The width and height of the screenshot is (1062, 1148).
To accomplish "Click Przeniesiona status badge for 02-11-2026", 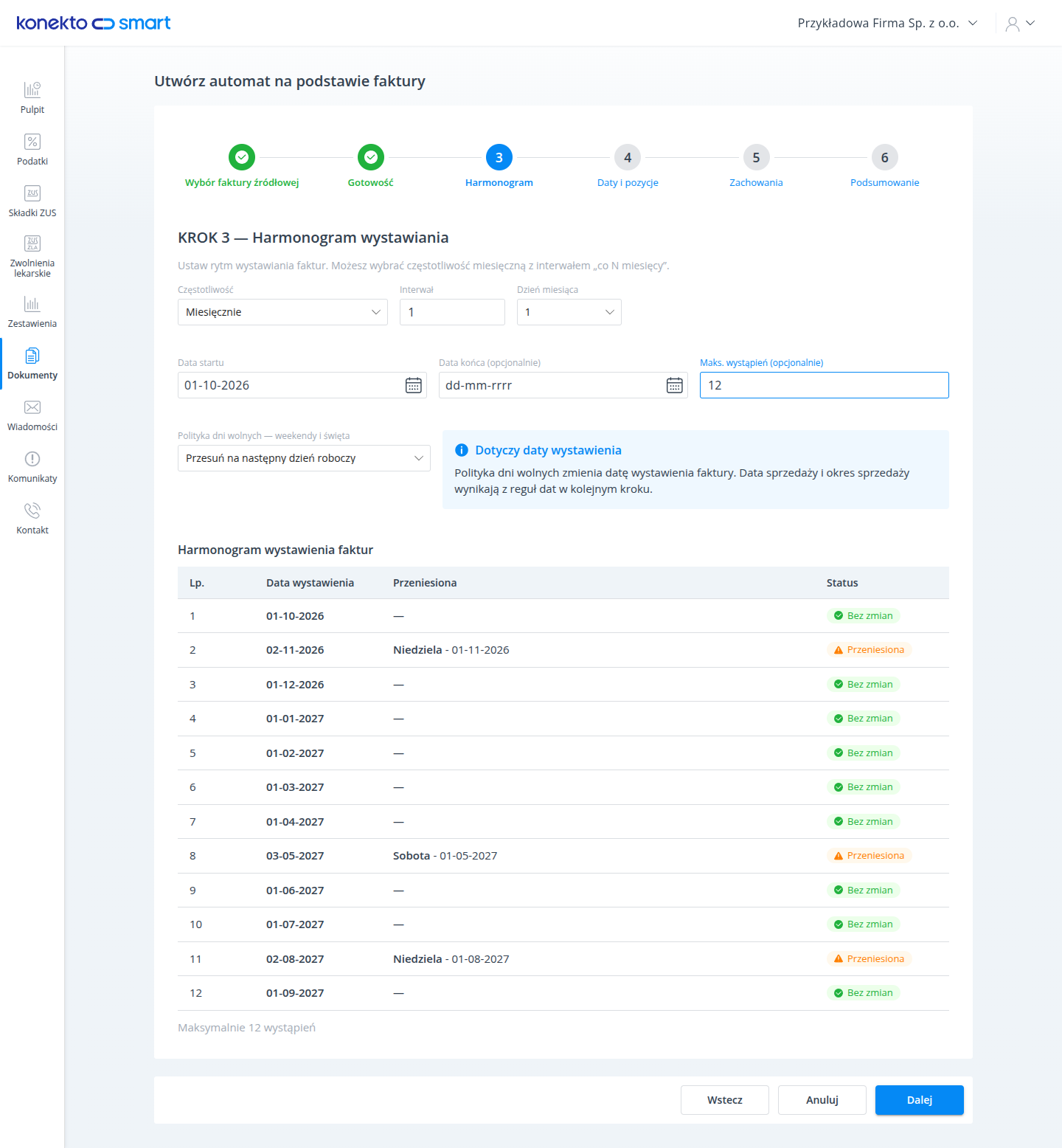I will pyautogui.click(x=870, y=650).
